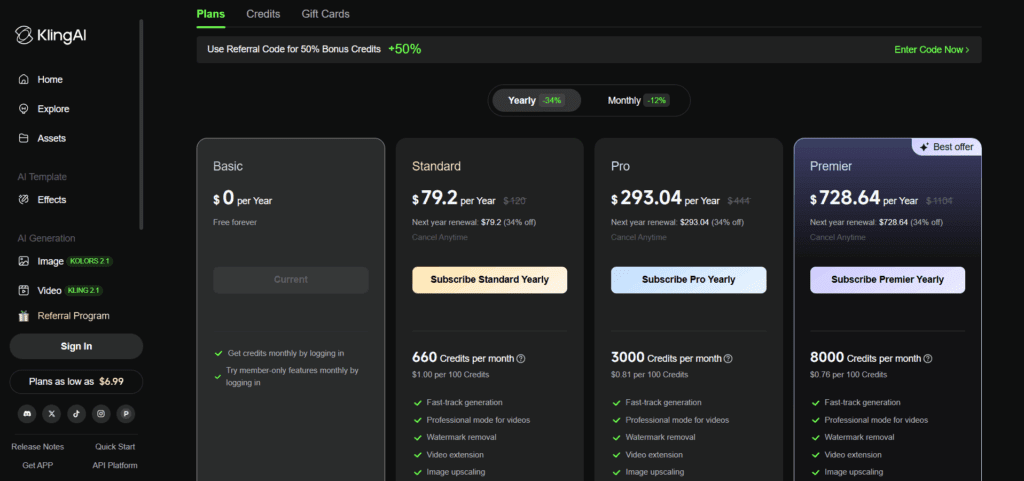The image size is (1024, 481).
Task: Click the KlingAI logo
Action: tap(51, 35)
